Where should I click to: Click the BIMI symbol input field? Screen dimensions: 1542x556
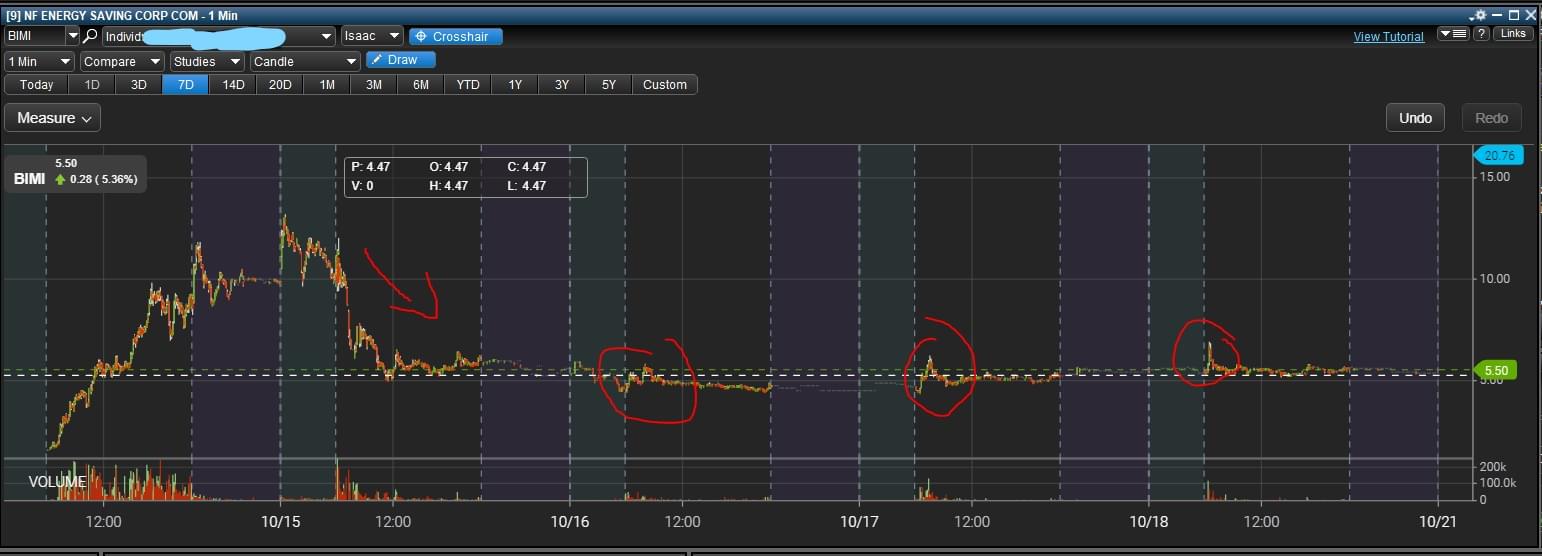point(35,36)
